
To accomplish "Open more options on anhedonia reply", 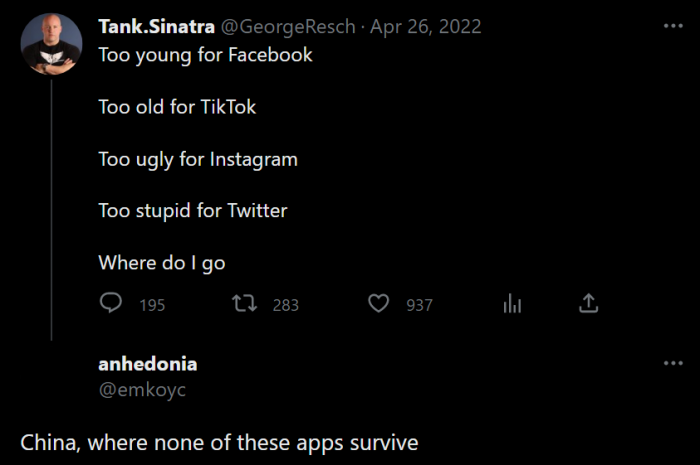I will click(673, 363).
